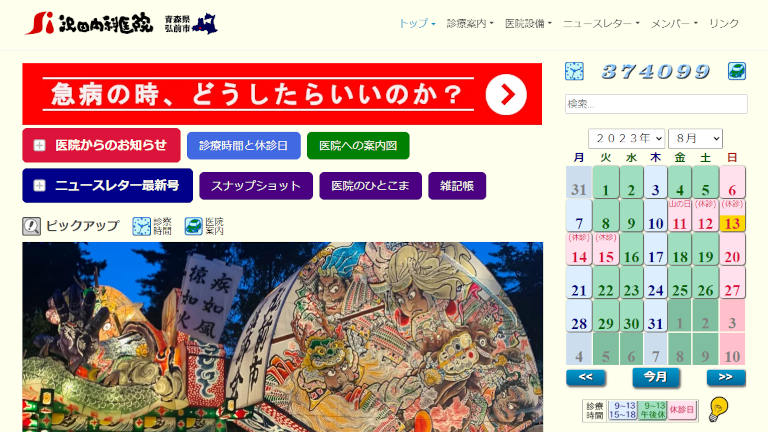
Task: Click the 急病の時、どうしたらいいのか？ banner
Action: (282, 94)
